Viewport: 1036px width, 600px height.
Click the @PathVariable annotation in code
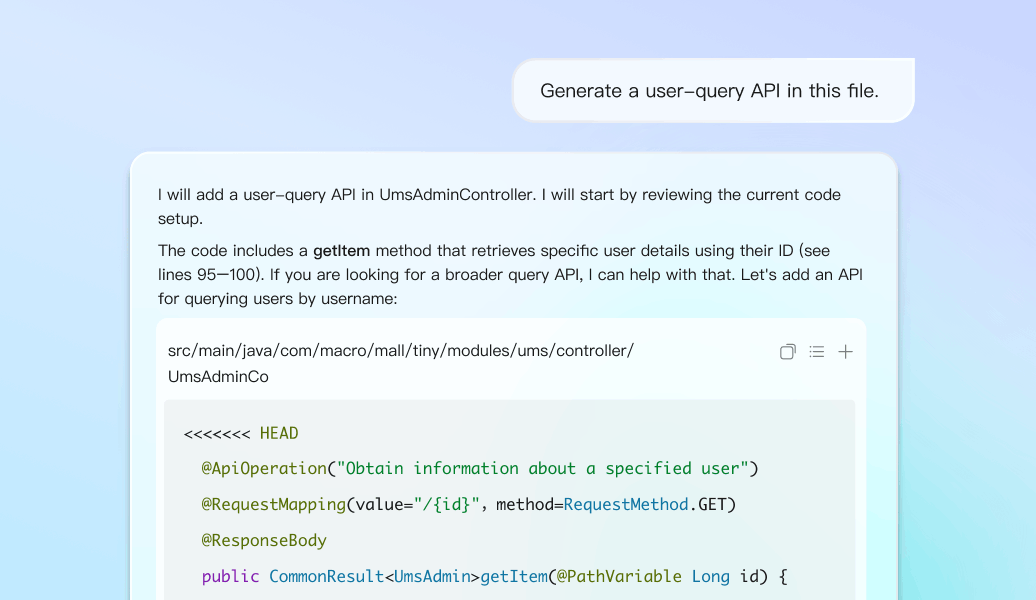tap(620, 576)
